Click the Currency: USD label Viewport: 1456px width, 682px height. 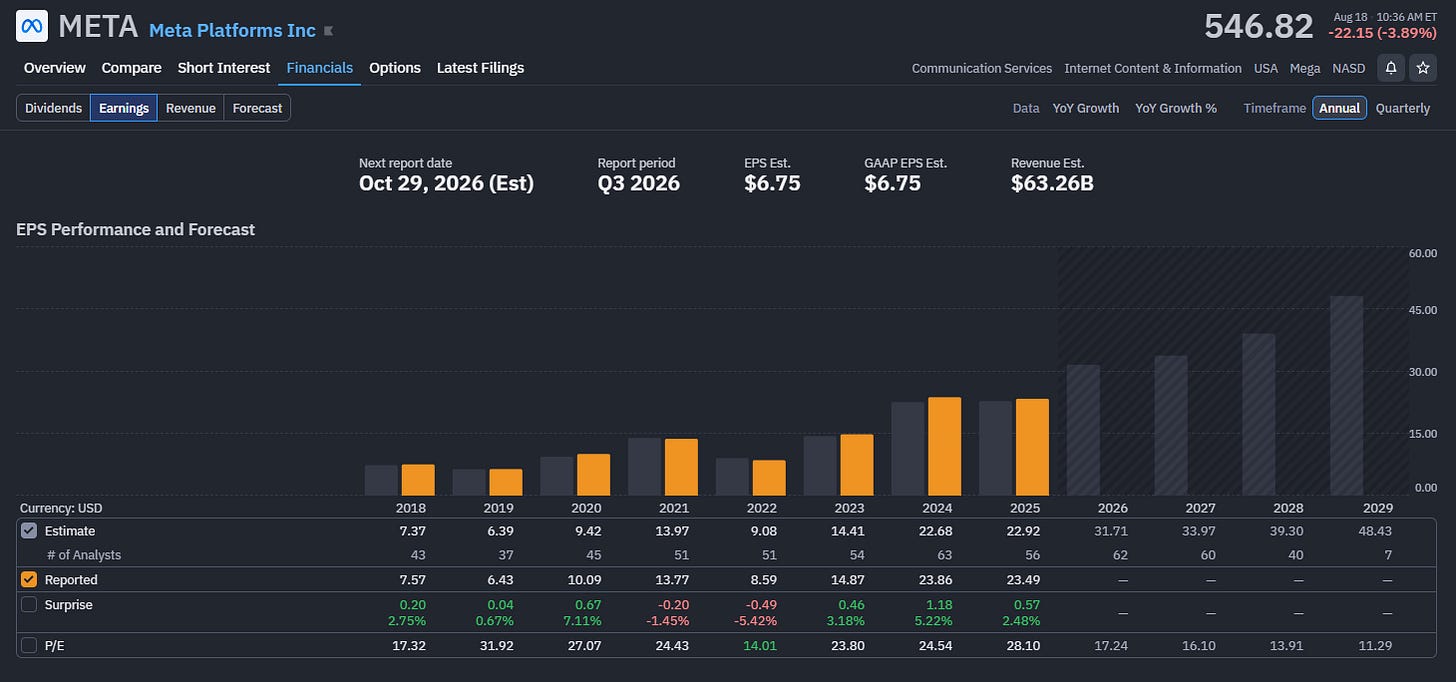point(61,508)
